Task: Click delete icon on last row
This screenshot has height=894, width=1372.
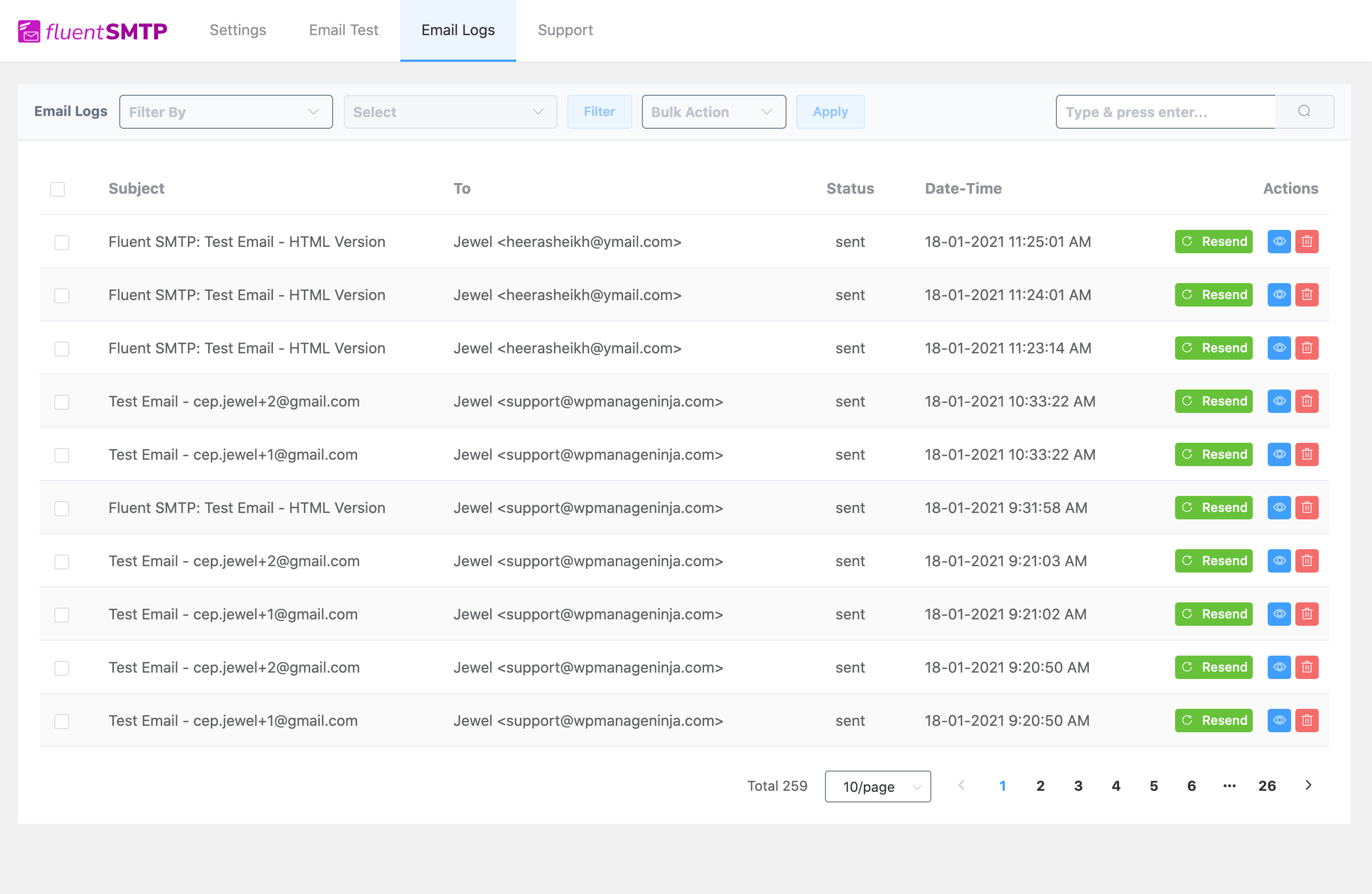Action: (x=1308, y=720)
